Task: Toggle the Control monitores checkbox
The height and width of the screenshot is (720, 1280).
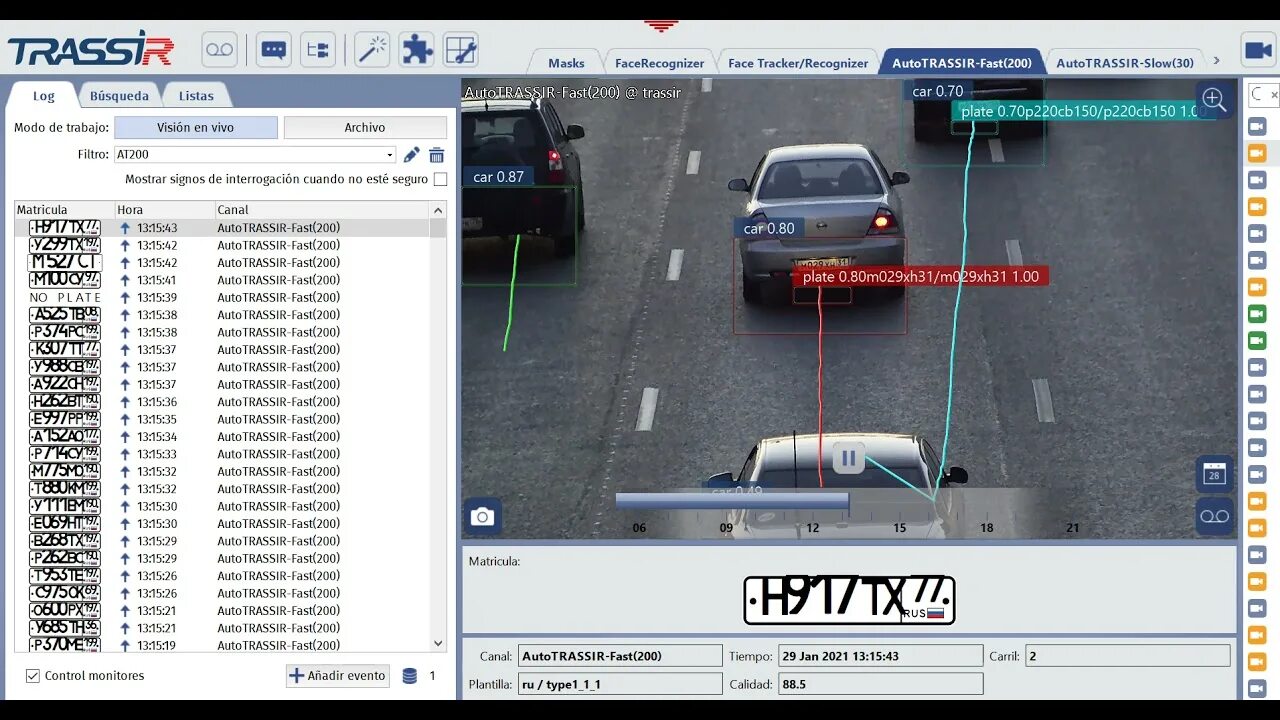Action: click(x=33, y=676)
